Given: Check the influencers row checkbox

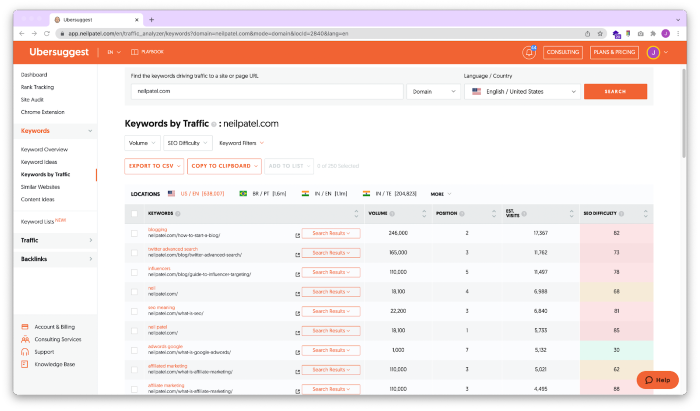Looking at the screenshot, I should click(134, 272).
